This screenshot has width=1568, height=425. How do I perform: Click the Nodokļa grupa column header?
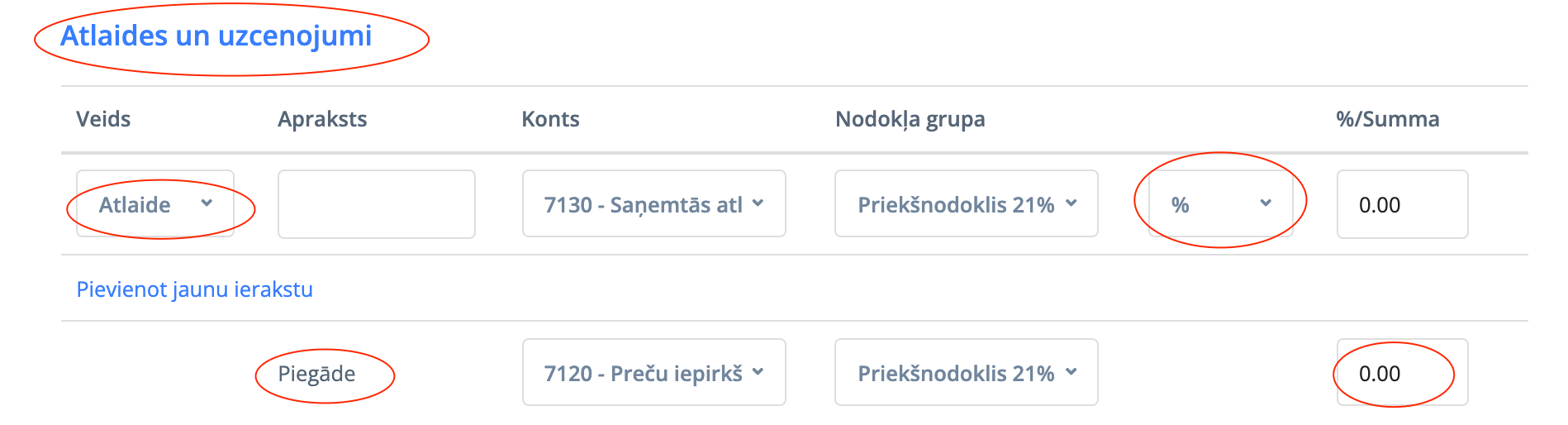(x=910, y=119)
